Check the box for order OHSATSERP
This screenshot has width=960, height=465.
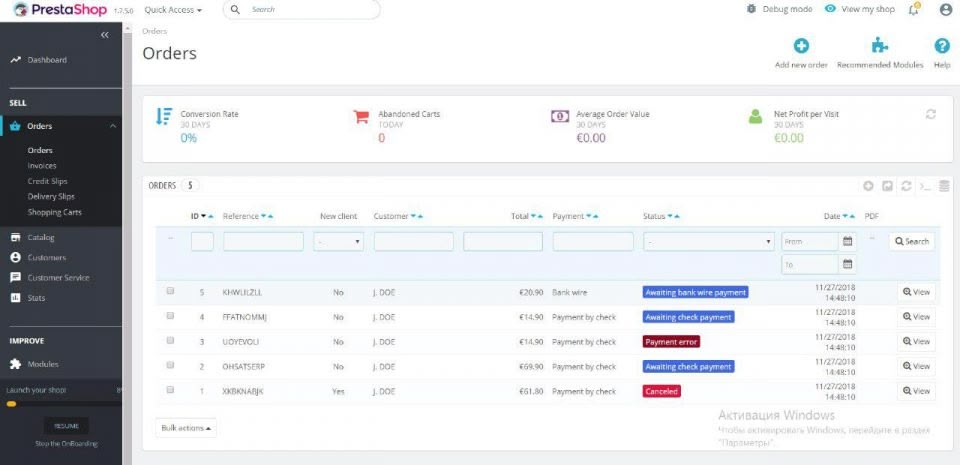click(170, 365)
